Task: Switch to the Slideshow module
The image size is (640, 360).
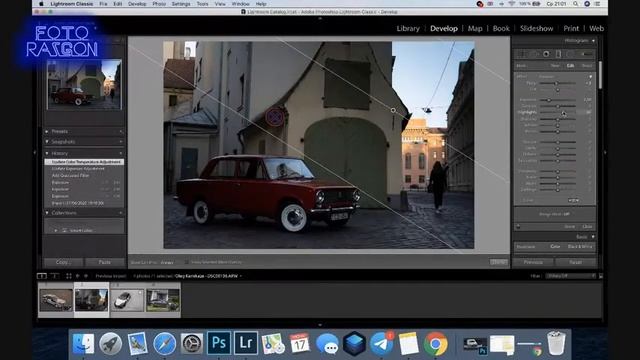Action: click(x=537, y=29)
